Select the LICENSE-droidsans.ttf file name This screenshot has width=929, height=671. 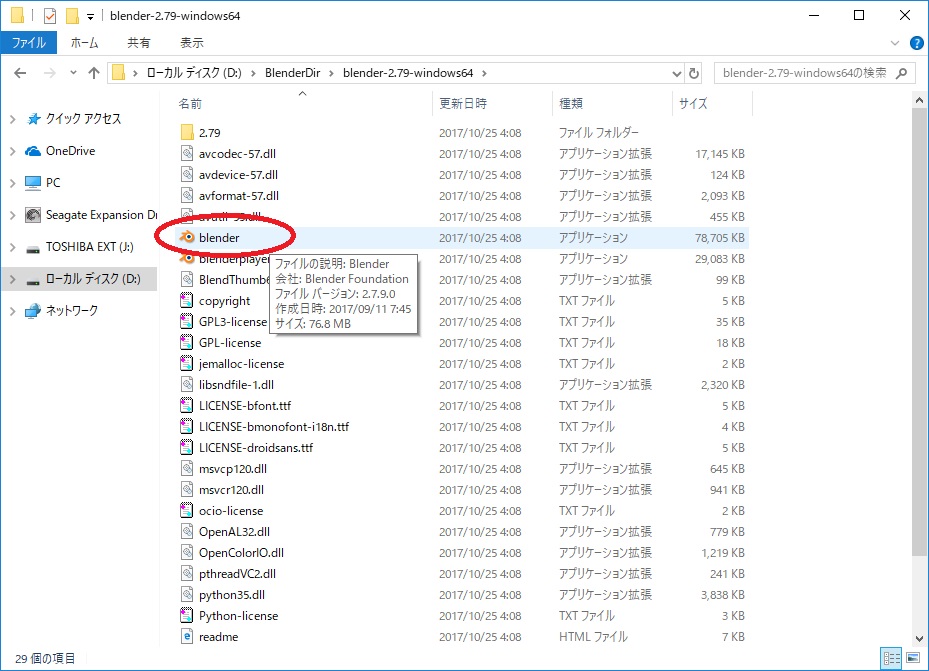click(x=256, y=448)
